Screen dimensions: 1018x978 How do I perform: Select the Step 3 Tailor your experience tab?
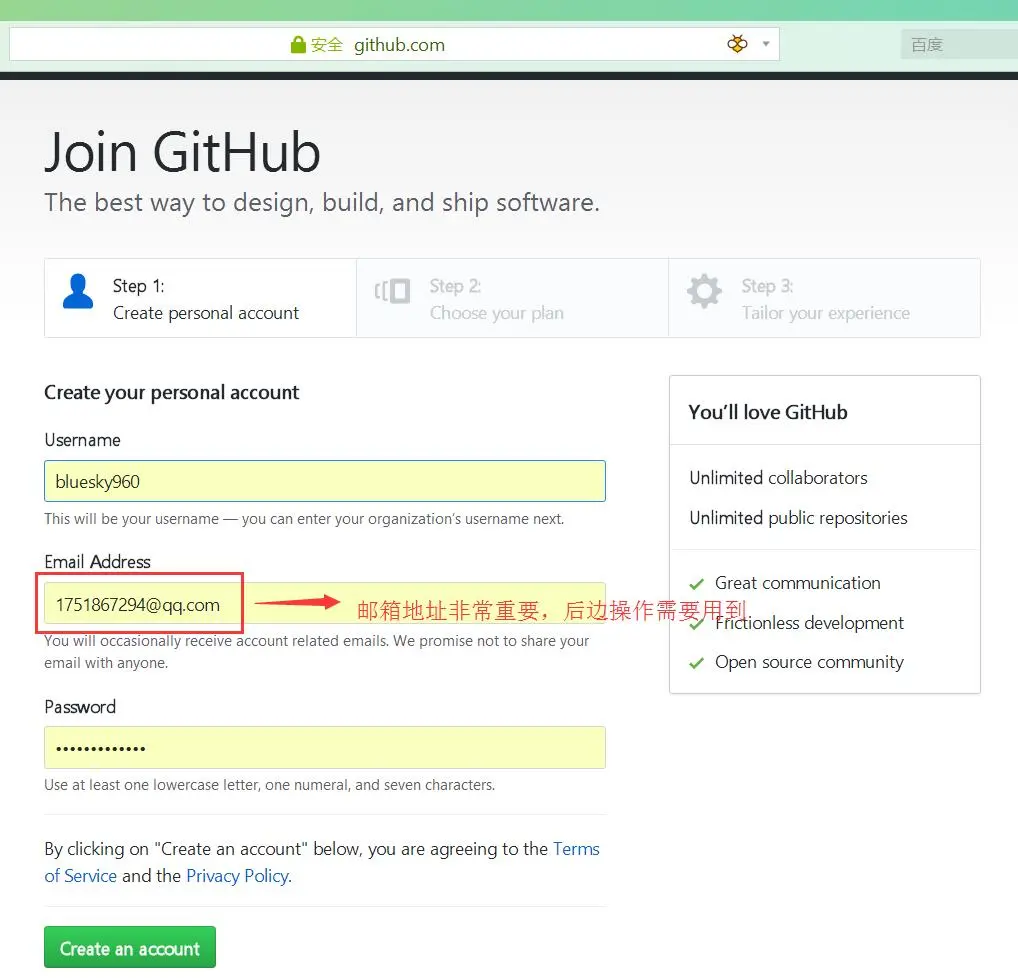[x=825, y=298]
